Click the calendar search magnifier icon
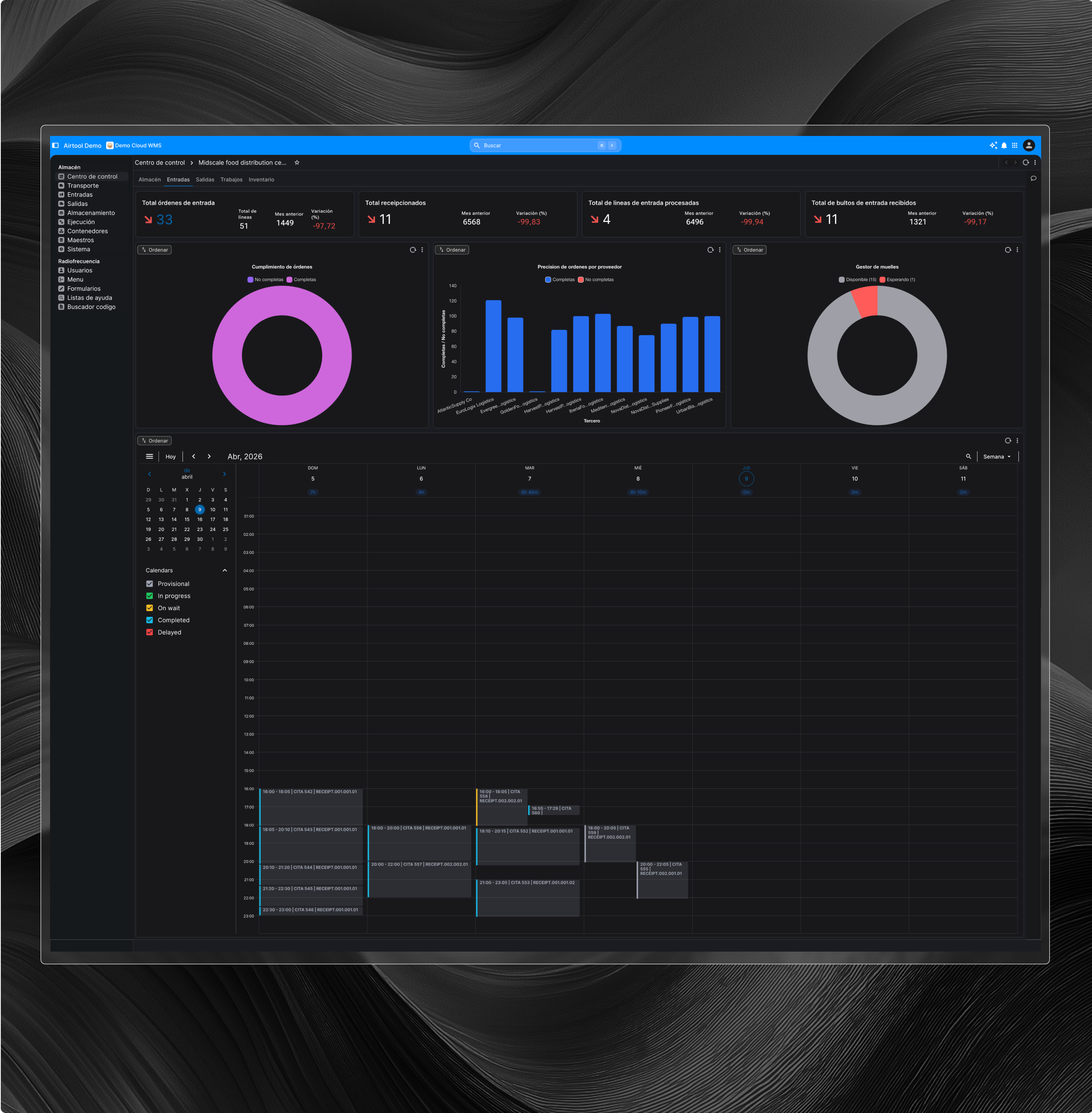 (968, 457)
